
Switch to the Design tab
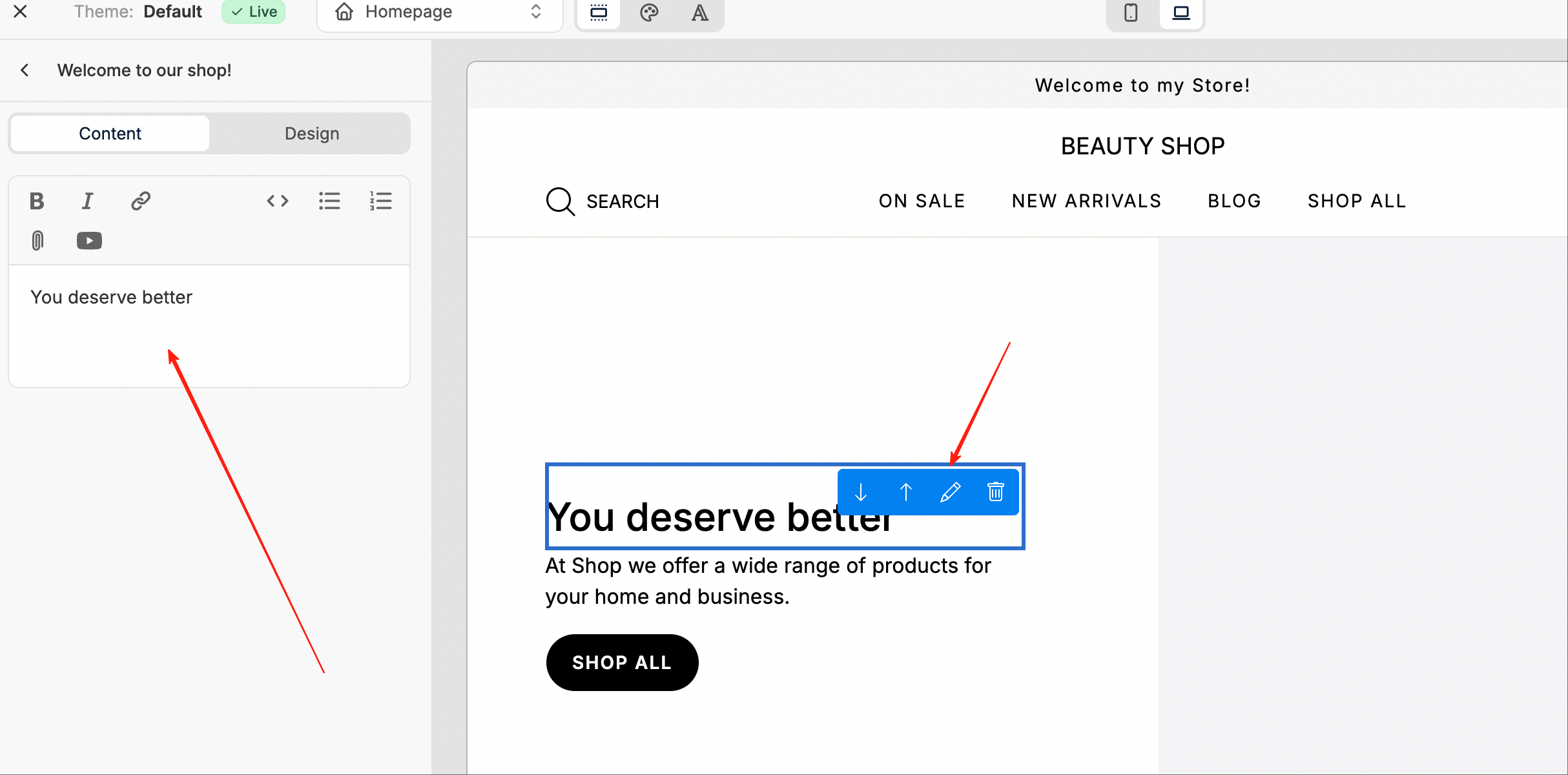[312, 134]
